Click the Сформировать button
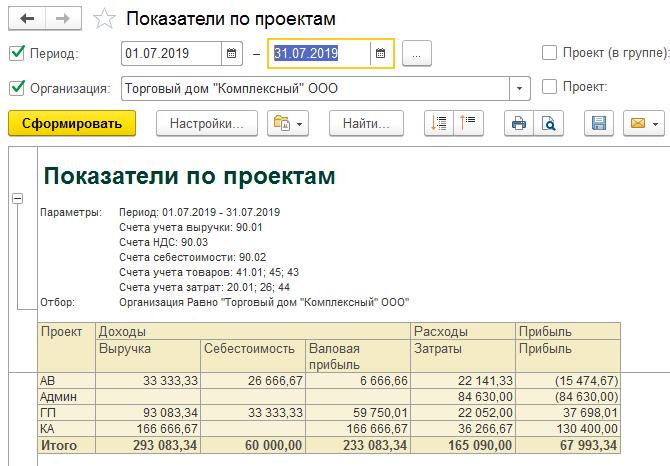The height and width of the screenshot is (466, 670). (x=72, y=123)
